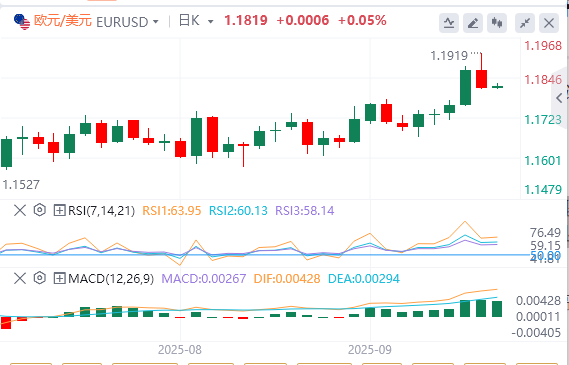
Task: Click the 1.1968 price axis label
Action: coord(543,46)
